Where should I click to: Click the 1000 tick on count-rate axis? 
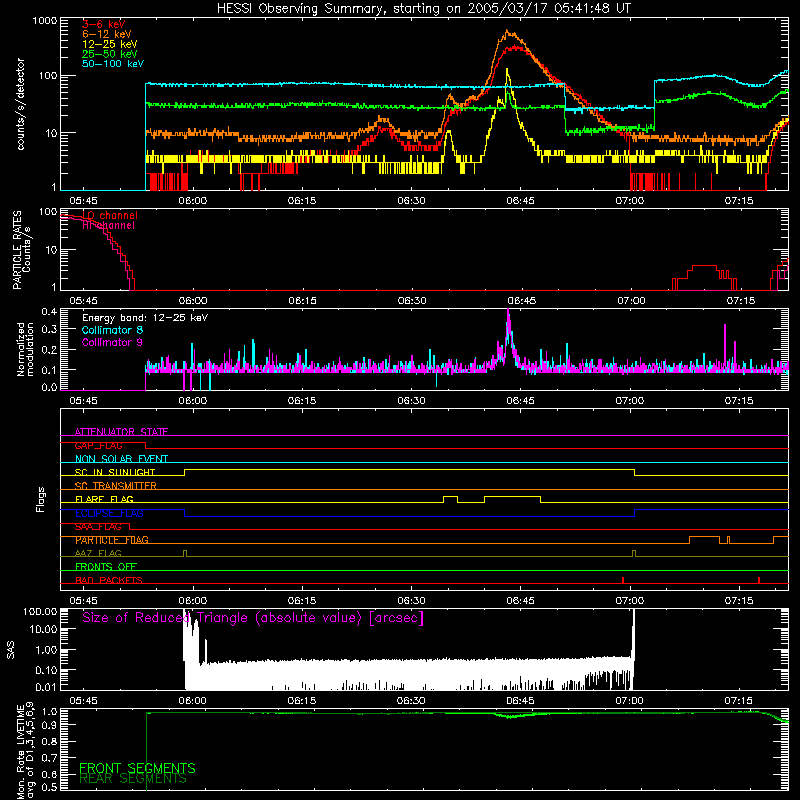coord(45,21)
